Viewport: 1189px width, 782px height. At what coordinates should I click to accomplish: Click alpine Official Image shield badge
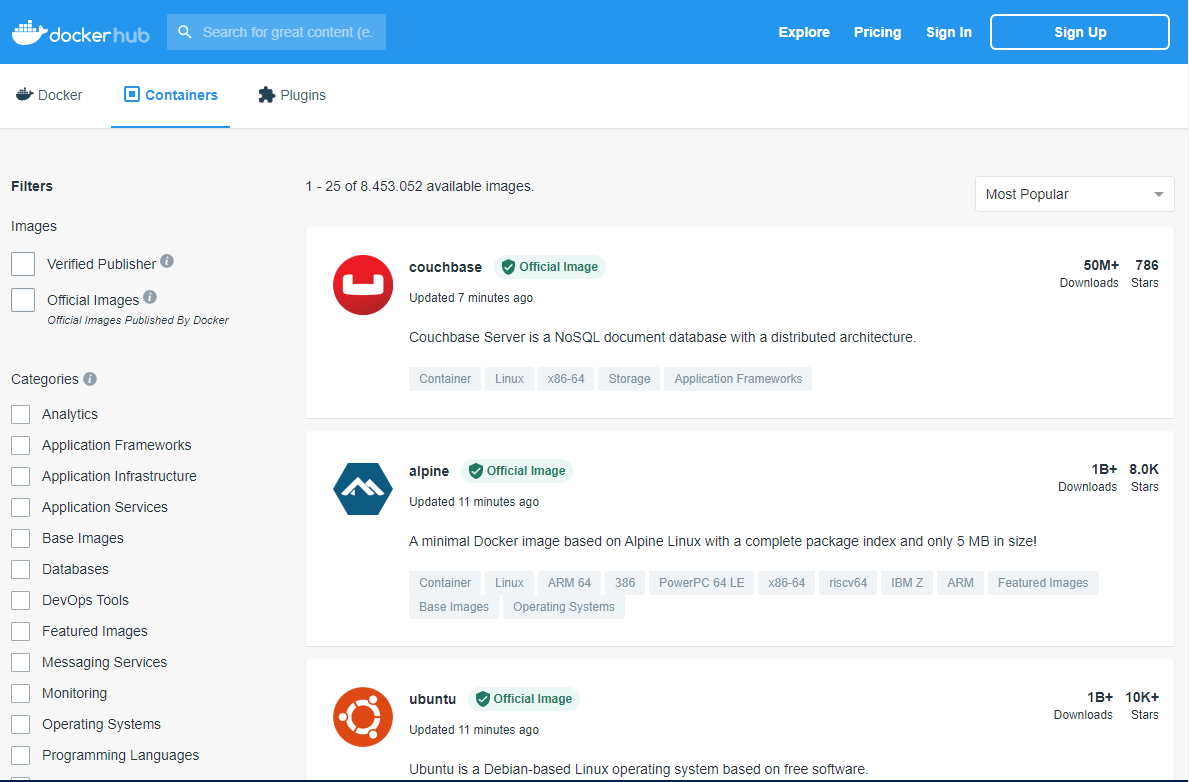tap(517, 471)
